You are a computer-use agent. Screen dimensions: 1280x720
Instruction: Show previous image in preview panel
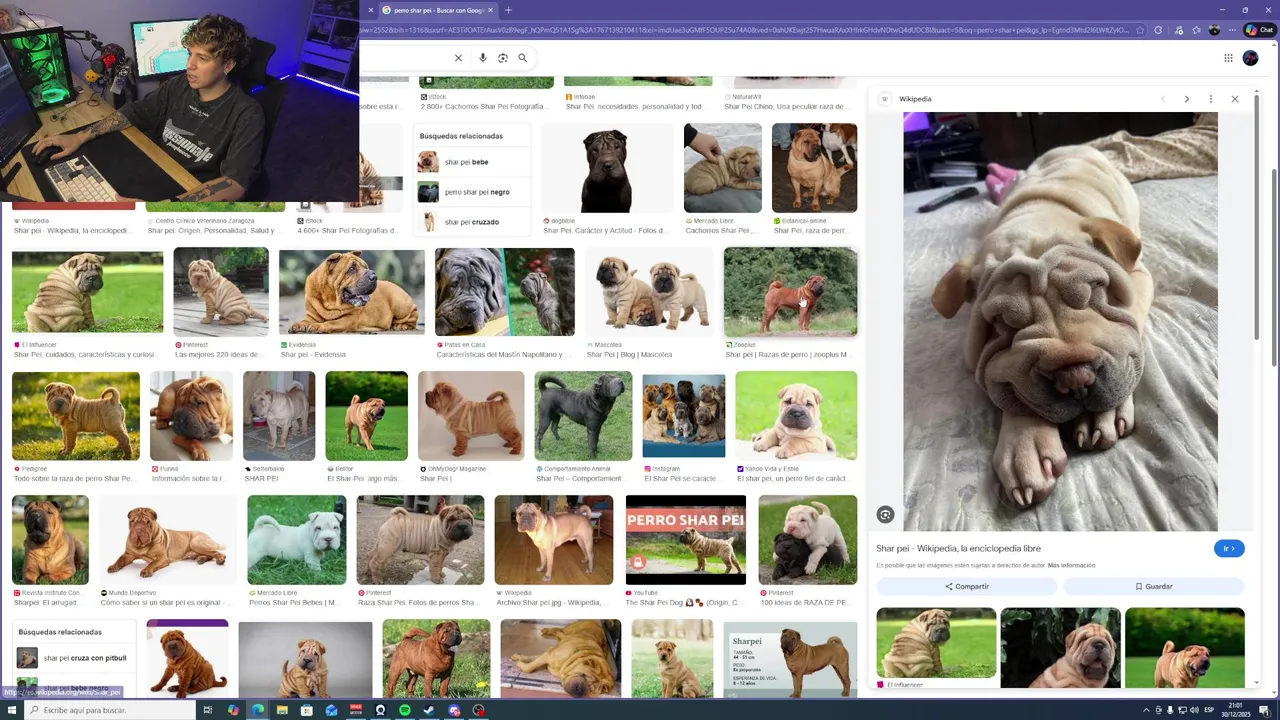pyautogui.click(x=1162, y=99)
